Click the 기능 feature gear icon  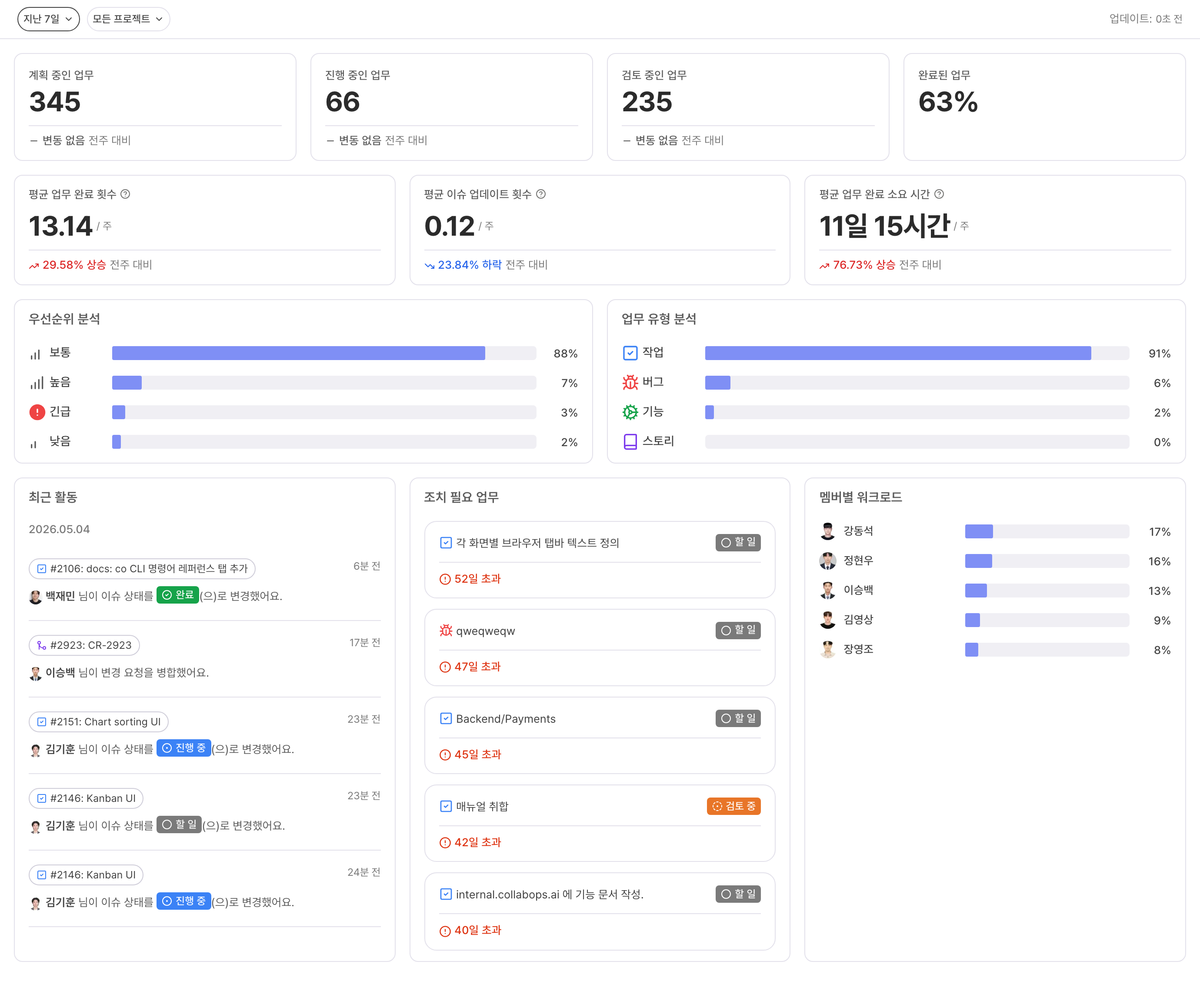click(630, 412)
